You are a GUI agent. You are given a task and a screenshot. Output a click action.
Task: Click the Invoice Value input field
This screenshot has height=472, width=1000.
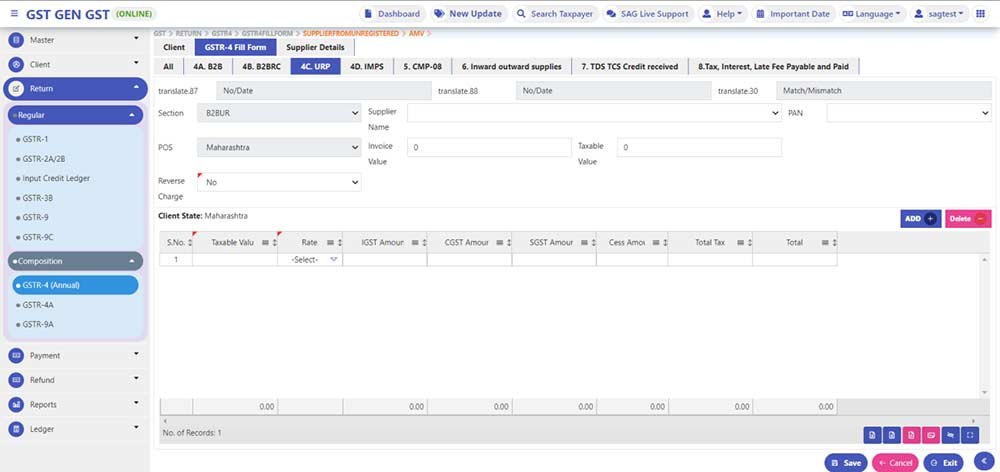click(488, 148)
